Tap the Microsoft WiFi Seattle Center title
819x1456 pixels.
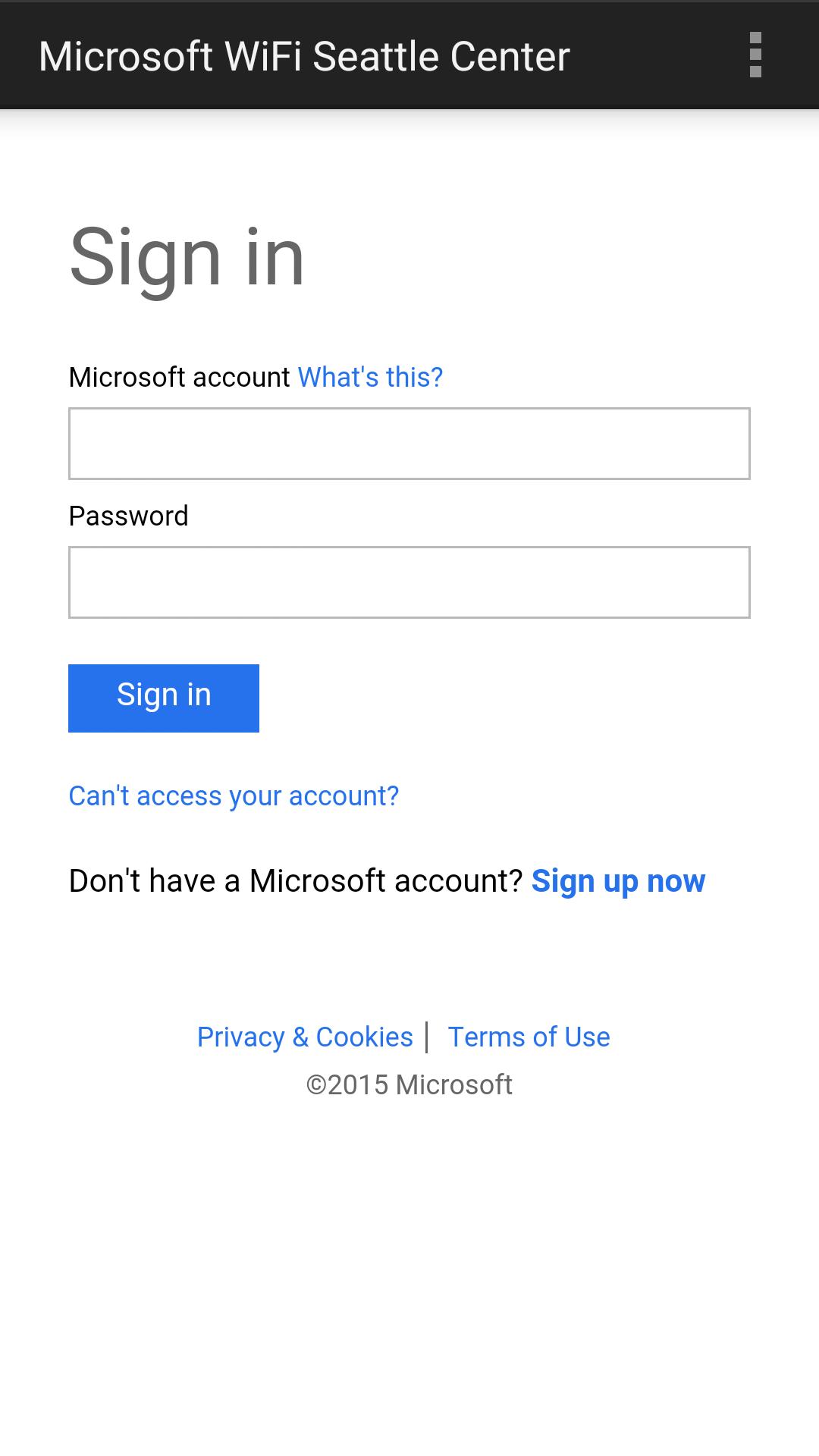[x=305, y=54]
